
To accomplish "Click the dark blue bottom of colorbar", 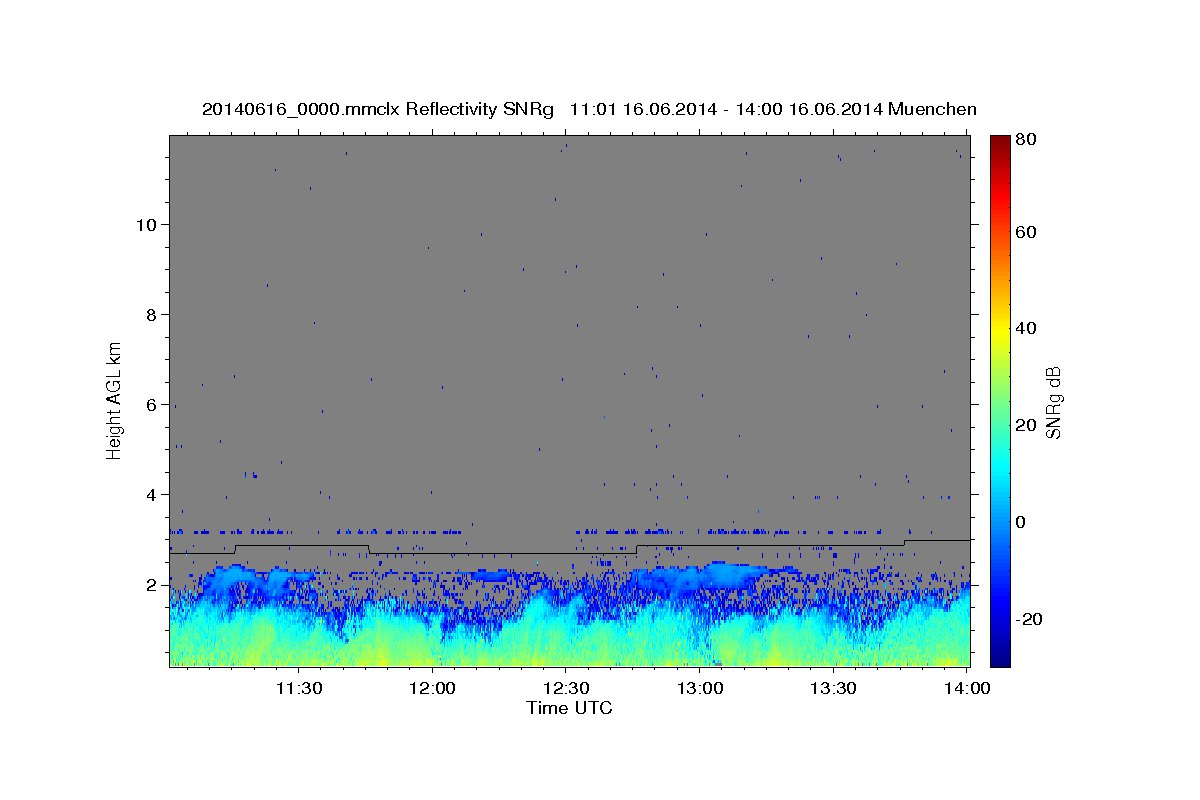I will [1000, 656].
